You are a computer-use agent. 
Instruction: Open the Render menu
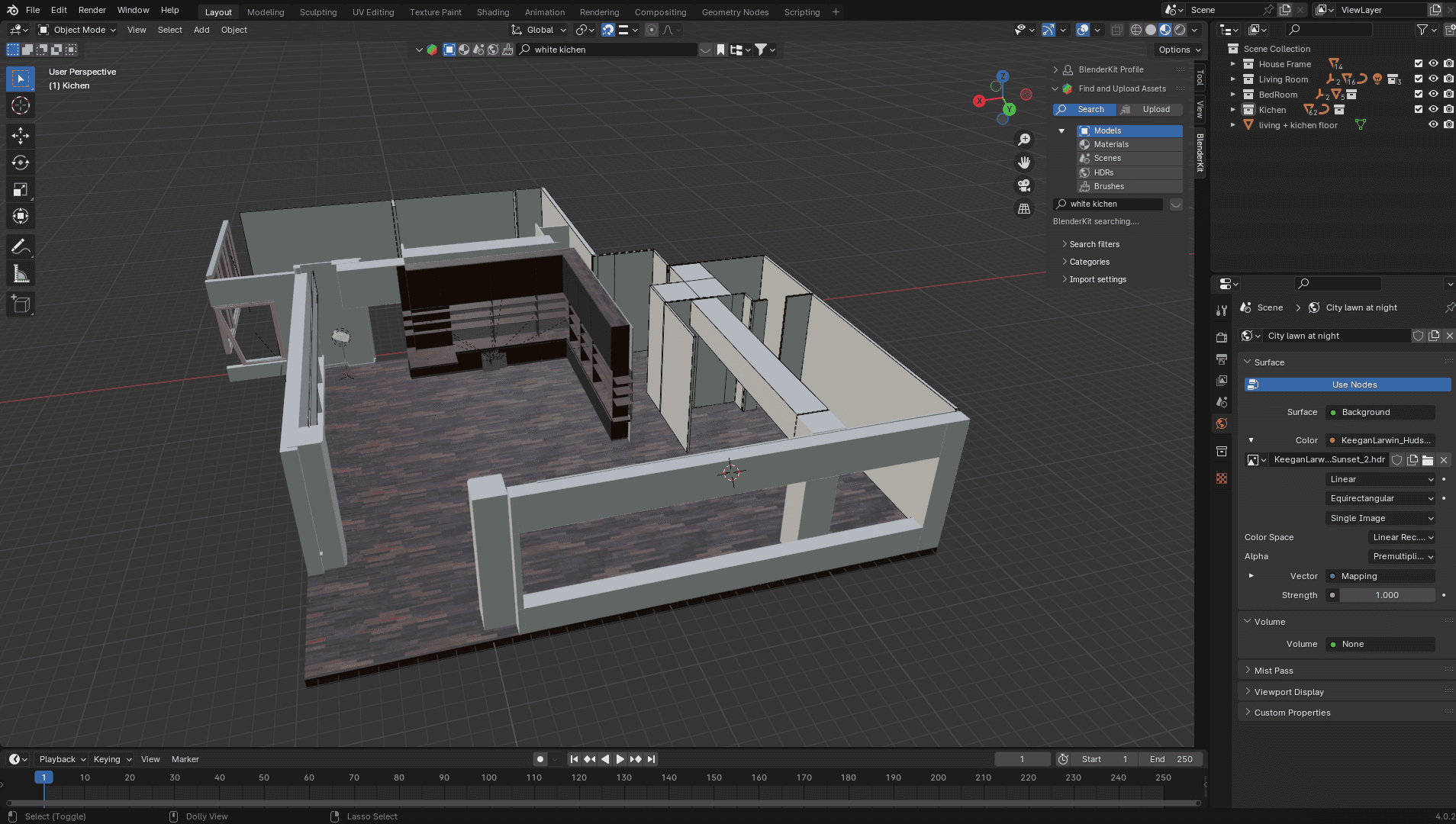coord(92,10)
